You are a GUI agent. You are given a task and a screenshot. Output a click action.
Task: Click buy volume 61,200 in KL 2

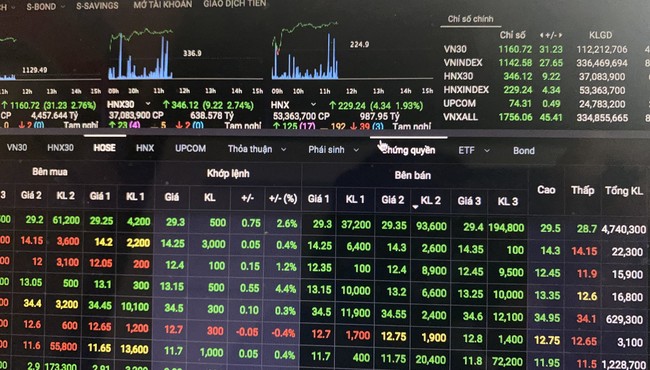click(x=66, y=220)
